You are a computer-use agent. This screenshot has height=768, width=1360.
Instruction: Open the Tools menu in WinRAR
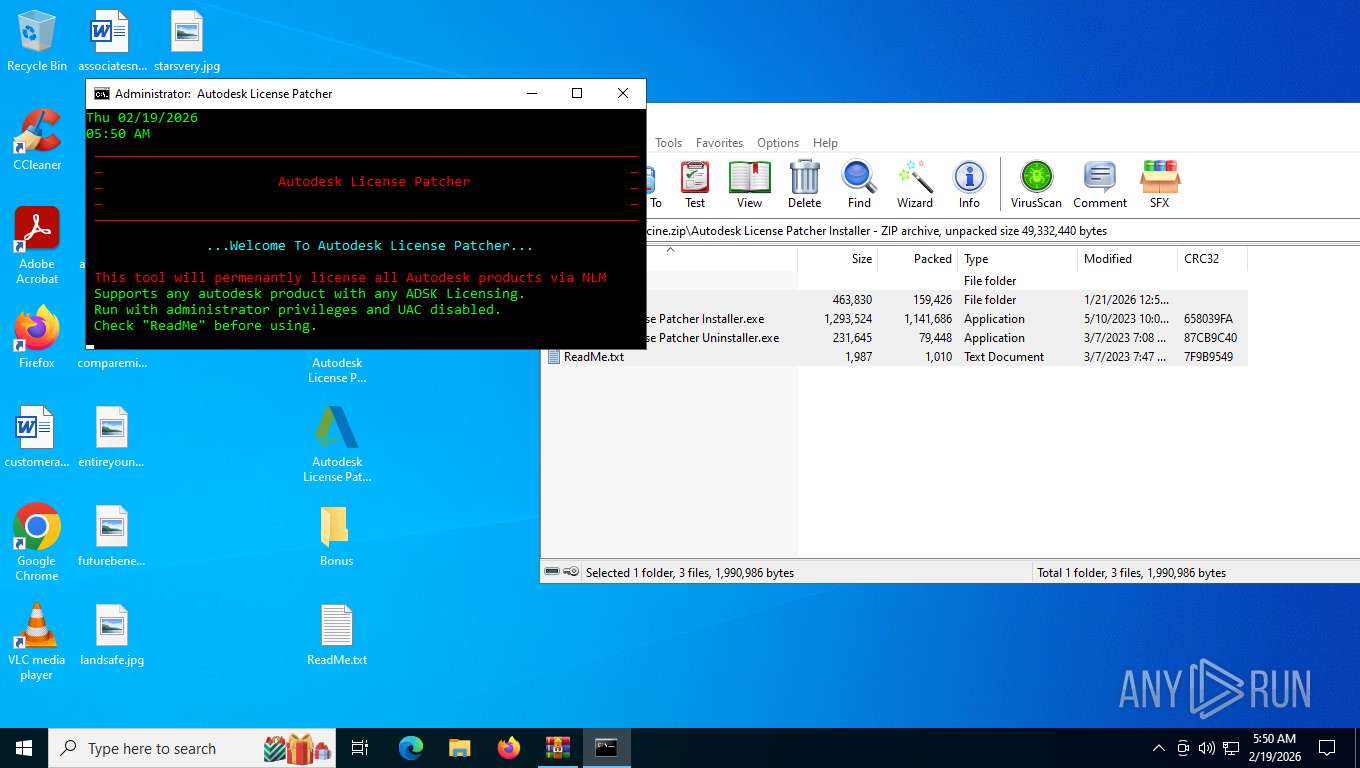click(x=668, y=143)
